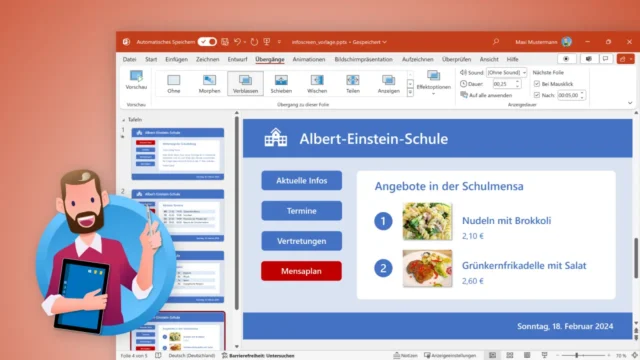Select the Grünkernfrikadelle food image

point(427,268)
